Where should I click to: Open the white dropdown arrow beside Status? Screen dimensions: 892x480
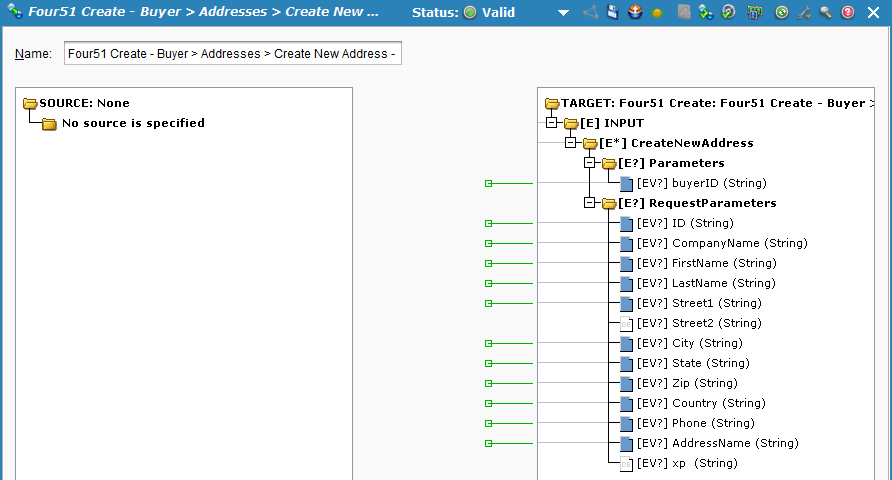coord(563,13)
